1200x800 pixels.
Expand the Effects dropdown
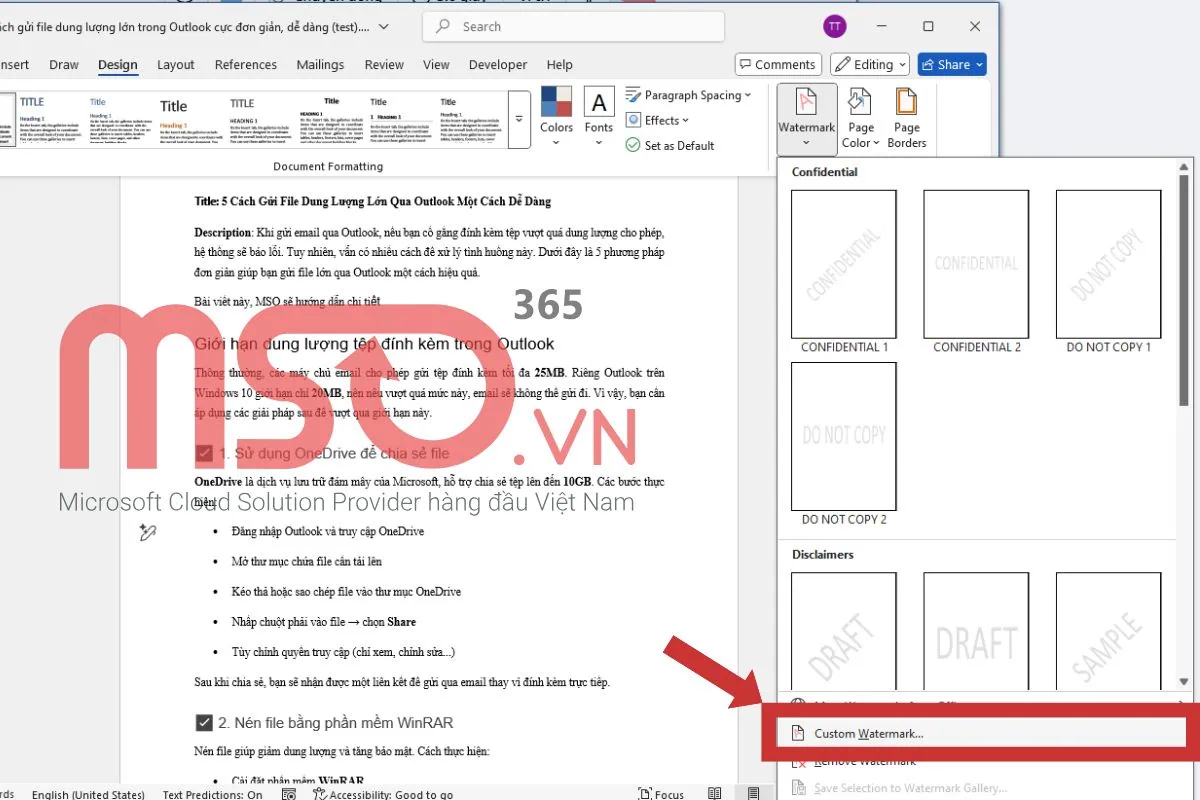click(x=658, y=120)
